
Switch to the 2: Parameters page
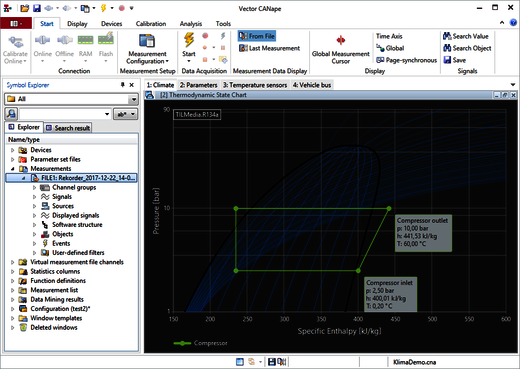click(x=198, y=85)
